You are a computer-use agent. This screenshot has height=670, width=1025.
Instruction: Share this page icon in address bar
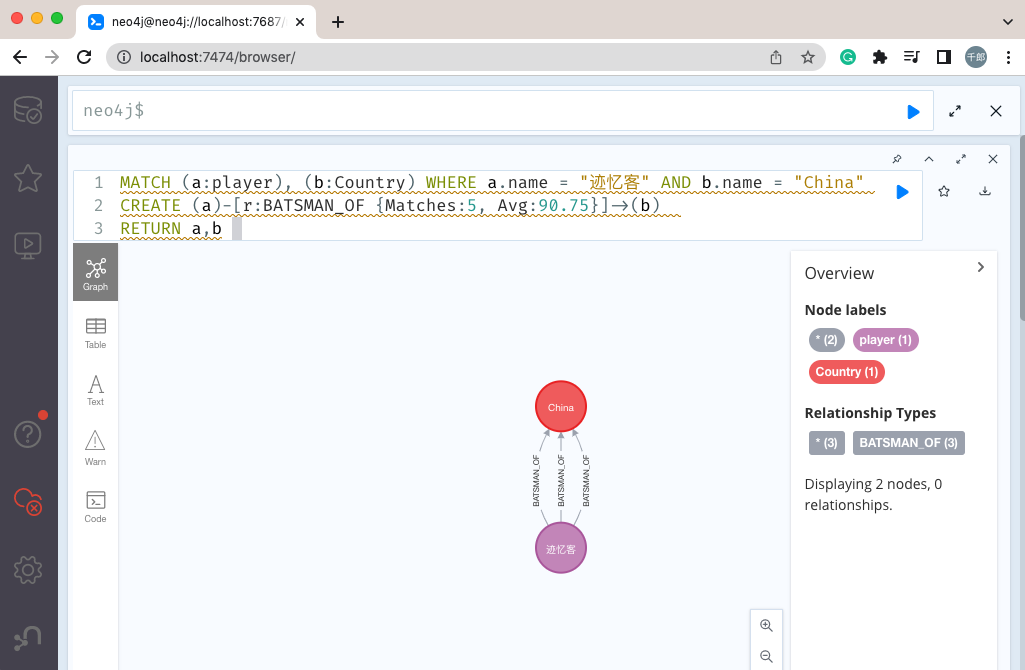776,58
